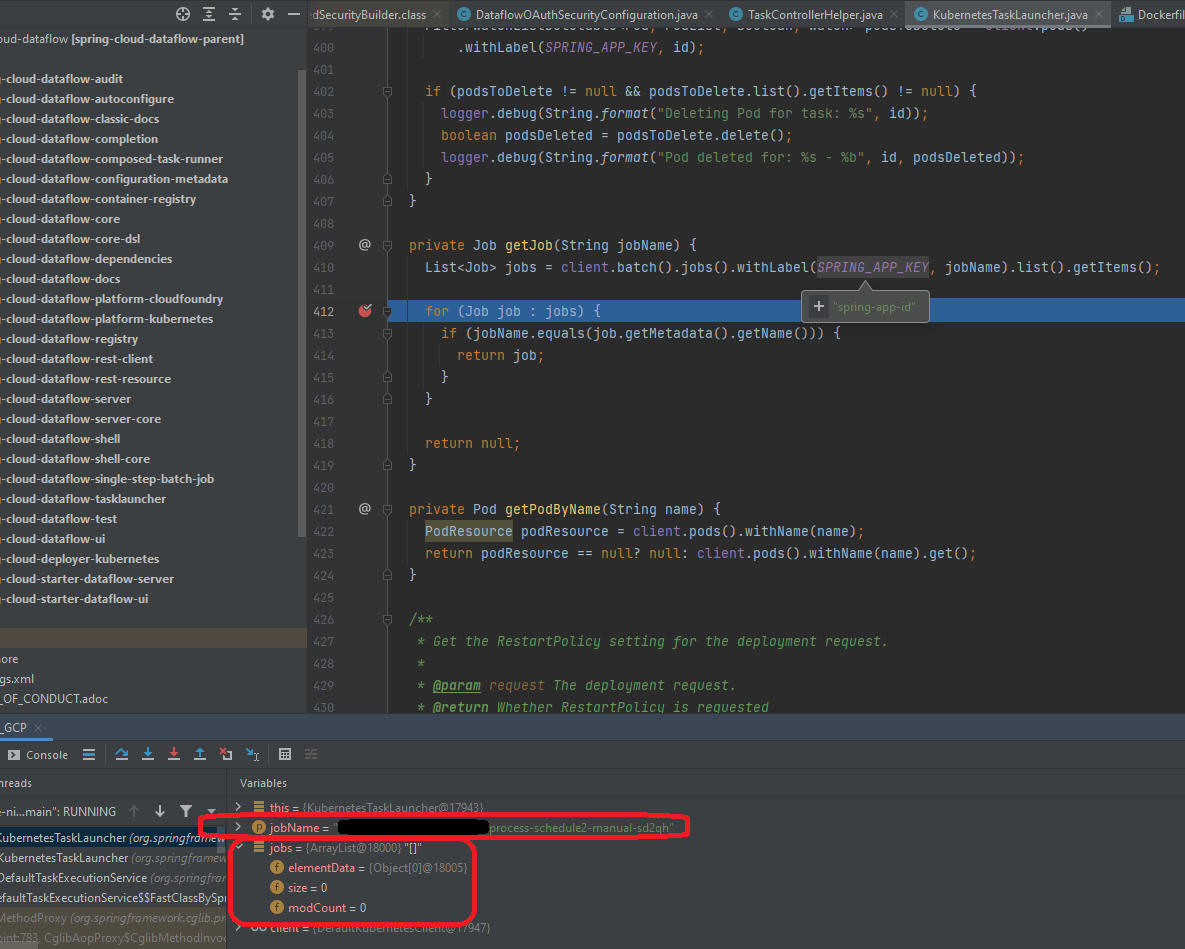Image resolution: width=1185 pixels, height=949 pixels.
Task: Select the second KubernetesTaskLauncher stack frame
Action: click(x=112, y=858)
